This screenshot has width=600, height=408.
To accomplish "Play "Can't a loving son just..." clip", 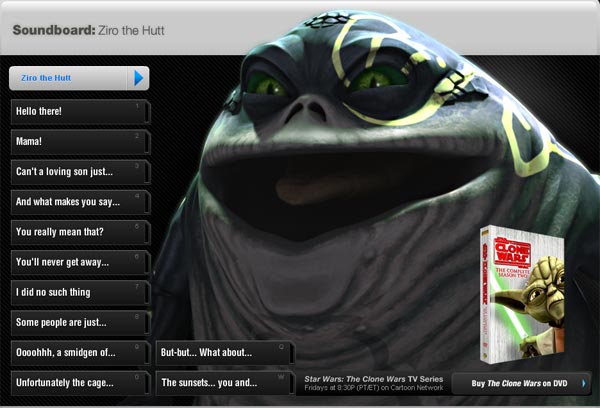I will tap(81, 172).
